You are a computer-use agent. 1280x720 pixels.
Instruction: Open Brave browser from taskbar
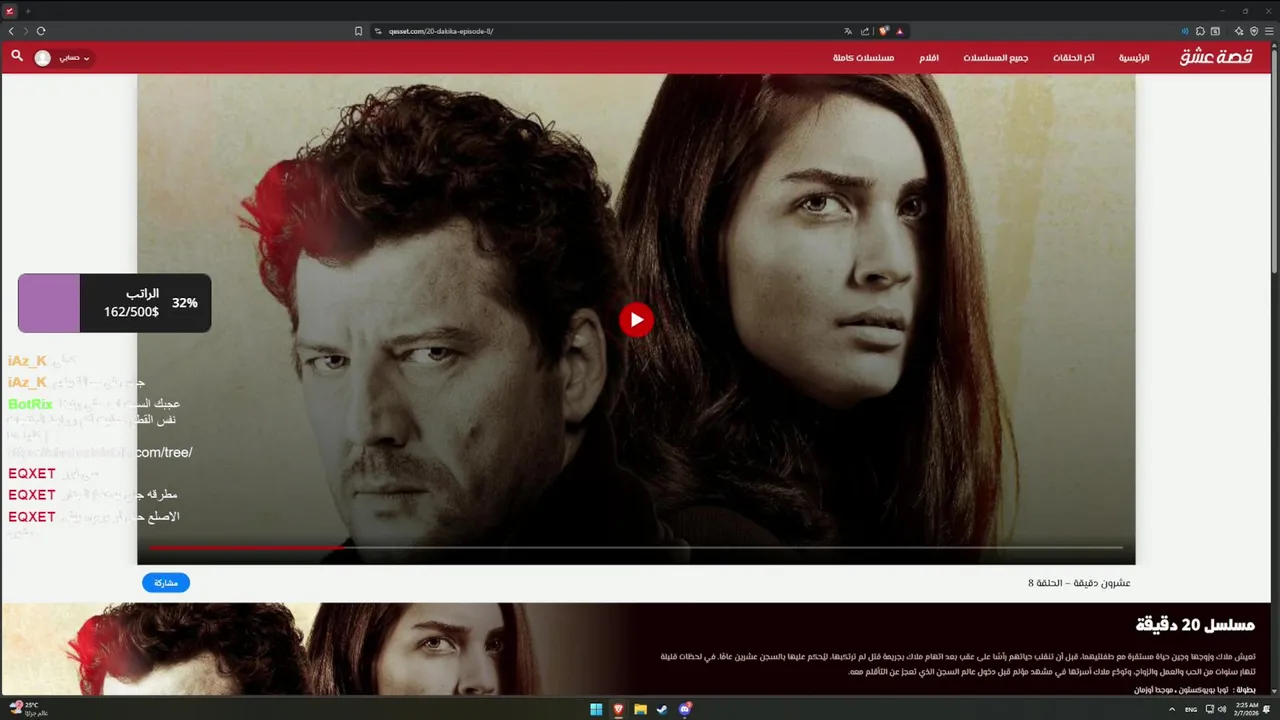coord(618,709)
